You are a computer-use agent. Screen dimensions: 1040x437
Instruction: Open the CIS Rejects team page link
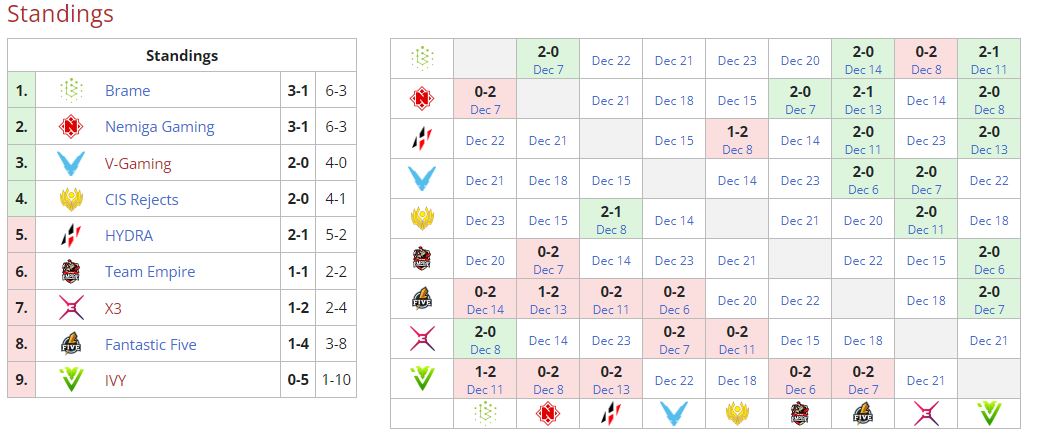point(141,199)
